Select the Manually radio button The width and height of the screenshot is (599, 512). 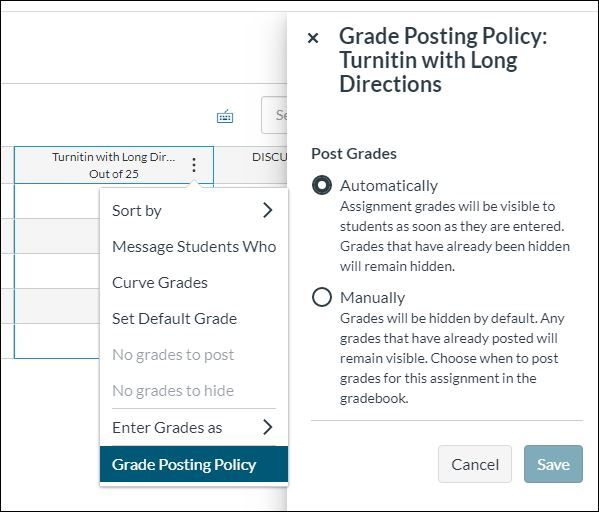(x=322, y=297)
